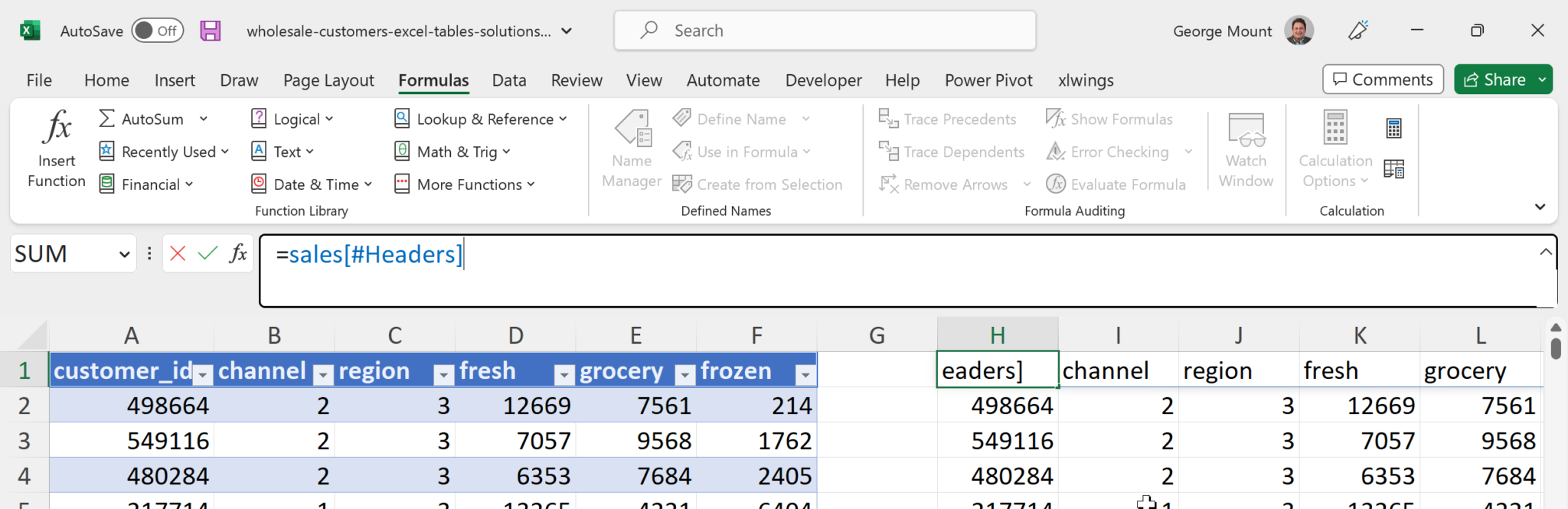This screenshot has width=1568, height=509.
Task: Click the fx button beside formula bar
Action: pos(238,253)
